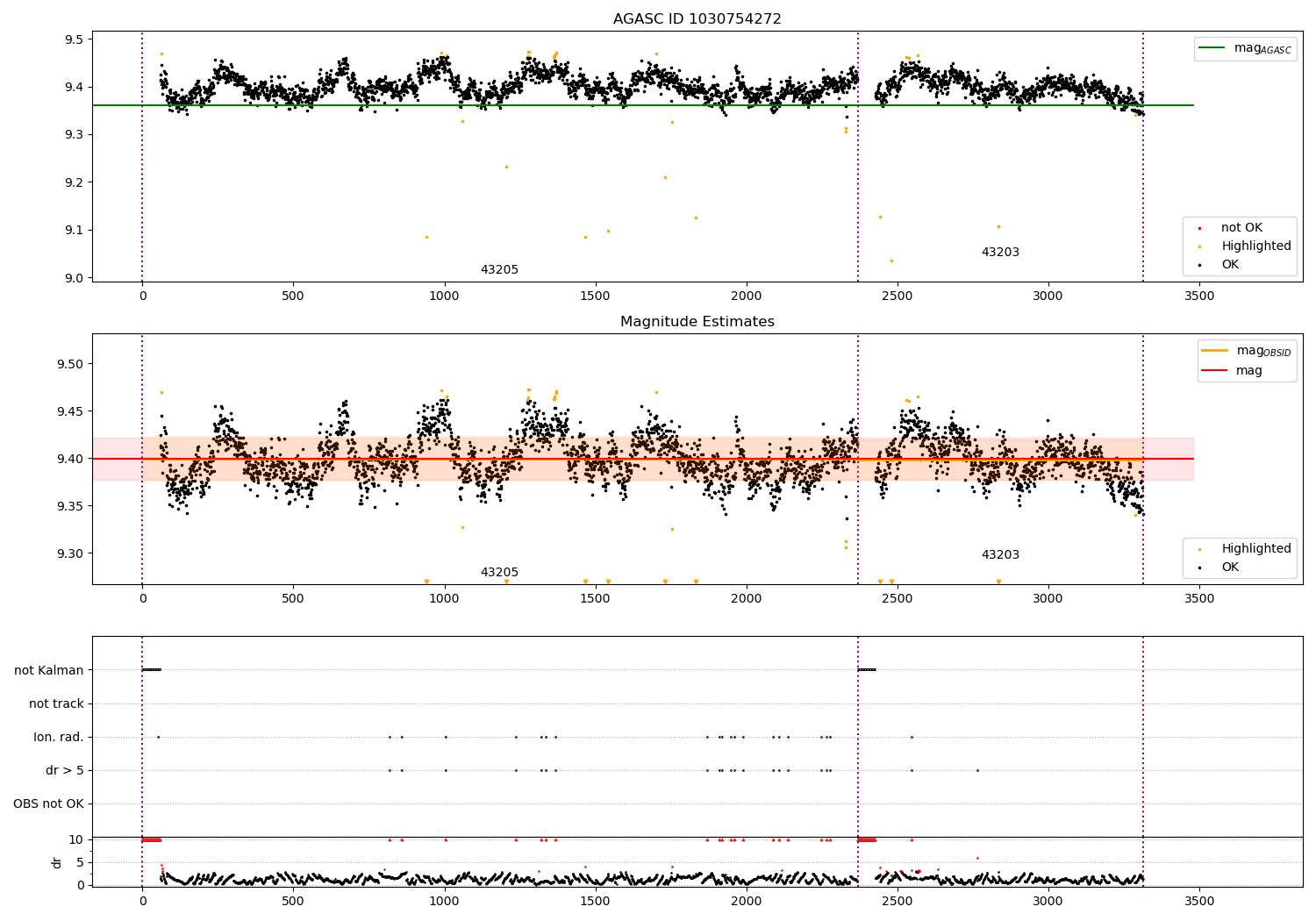Viewport: 1316px width, 921px height.
Task: Select the mag OBSID orange line legend entry
Action: pyautogui.click(x=1246, y=351)
